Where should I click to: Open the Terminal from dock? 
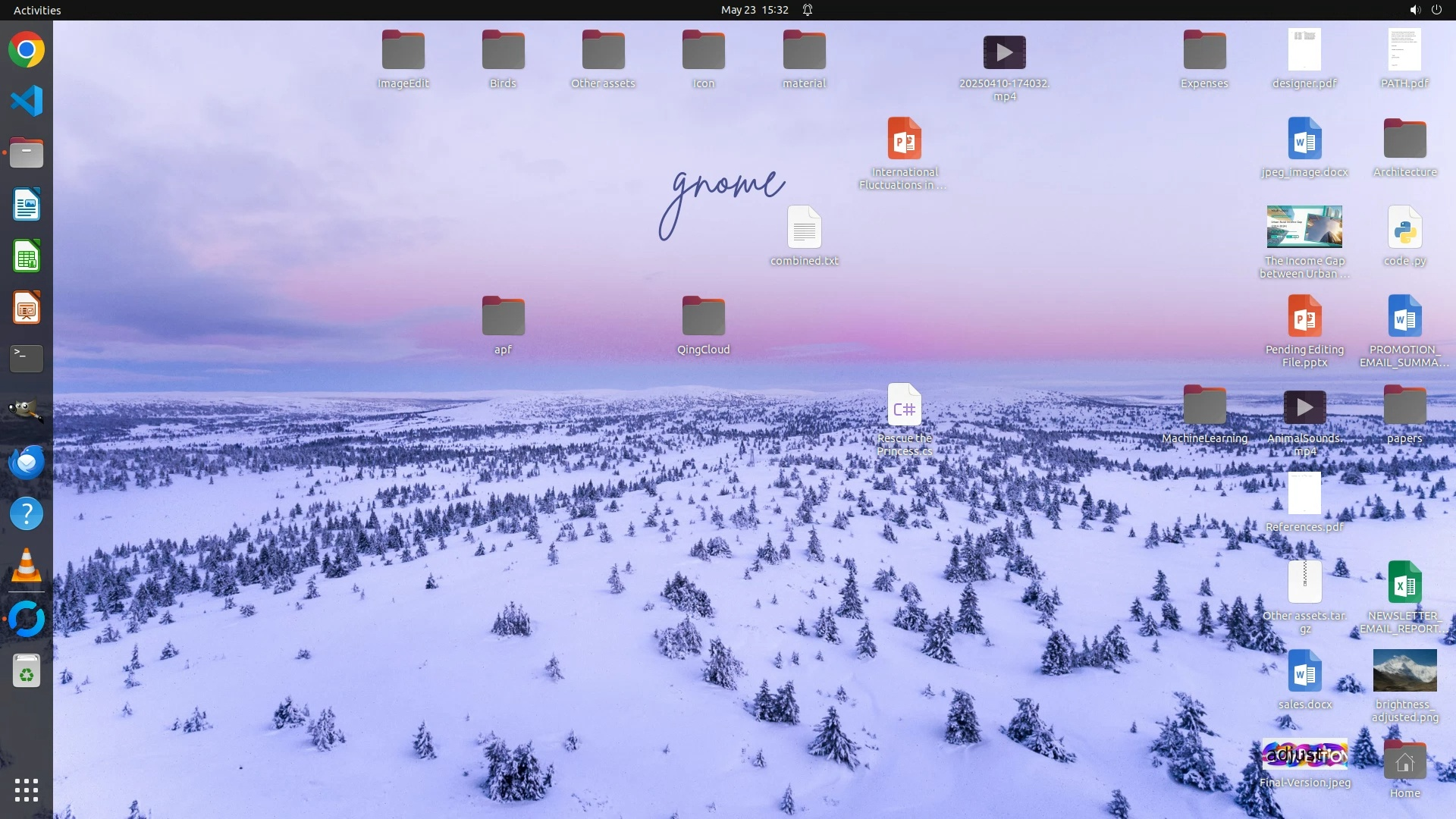pos(27,359)
